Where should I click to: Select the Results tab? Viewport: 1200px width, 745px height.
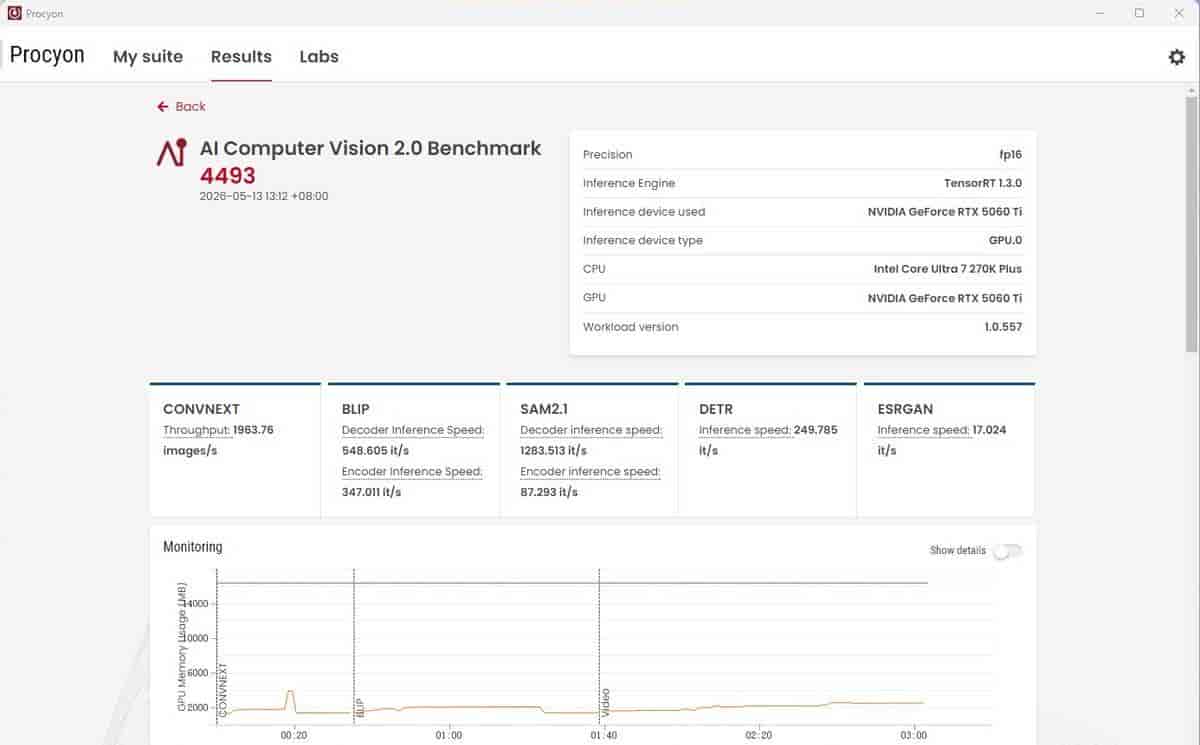241,57
